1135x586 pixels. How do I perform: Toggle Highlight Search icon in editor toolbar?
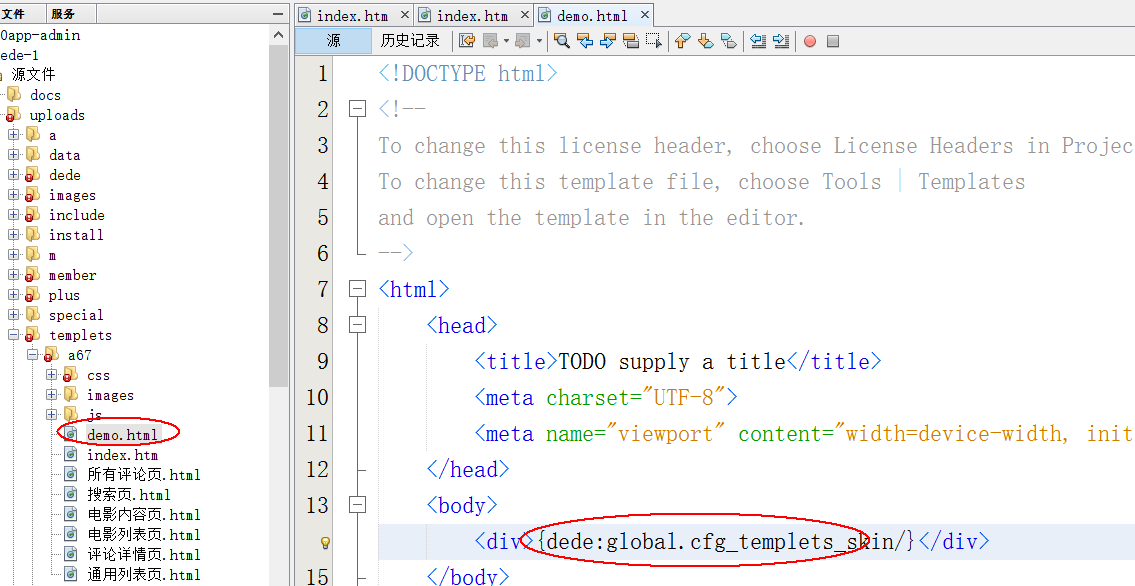point(631,41)
